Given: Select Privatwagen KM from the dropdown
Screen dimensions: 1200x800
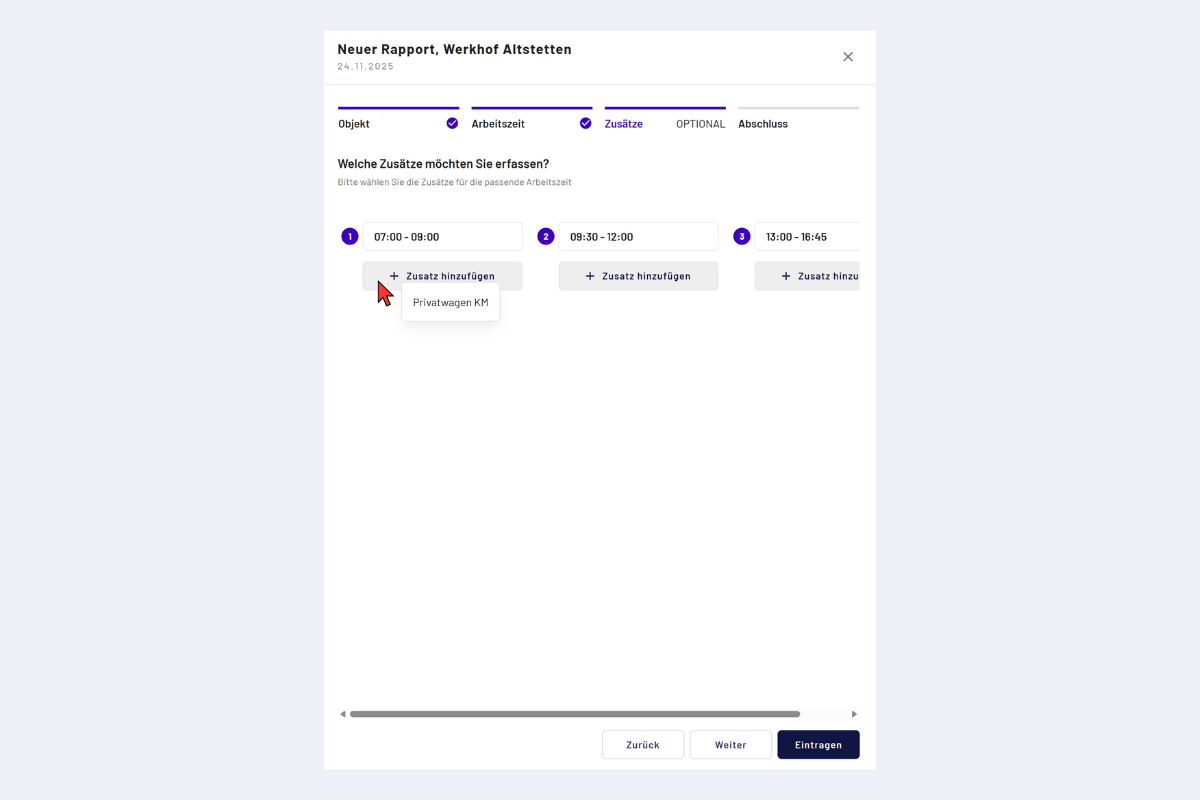Looking at the screenshot, I should coord(450,302).
